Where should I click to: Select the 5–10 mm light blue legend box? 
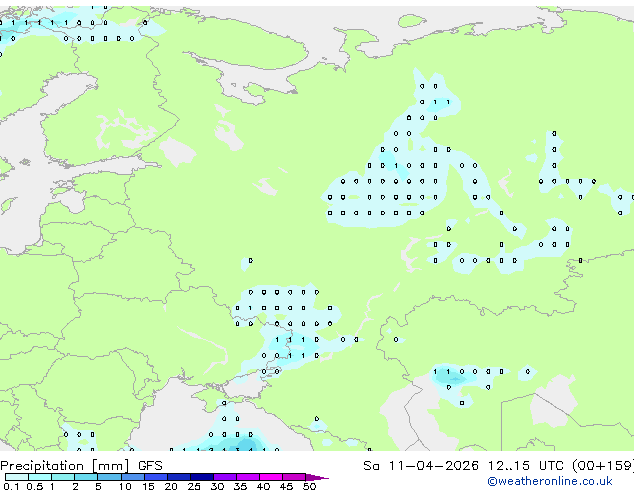(x=109, y=477)
